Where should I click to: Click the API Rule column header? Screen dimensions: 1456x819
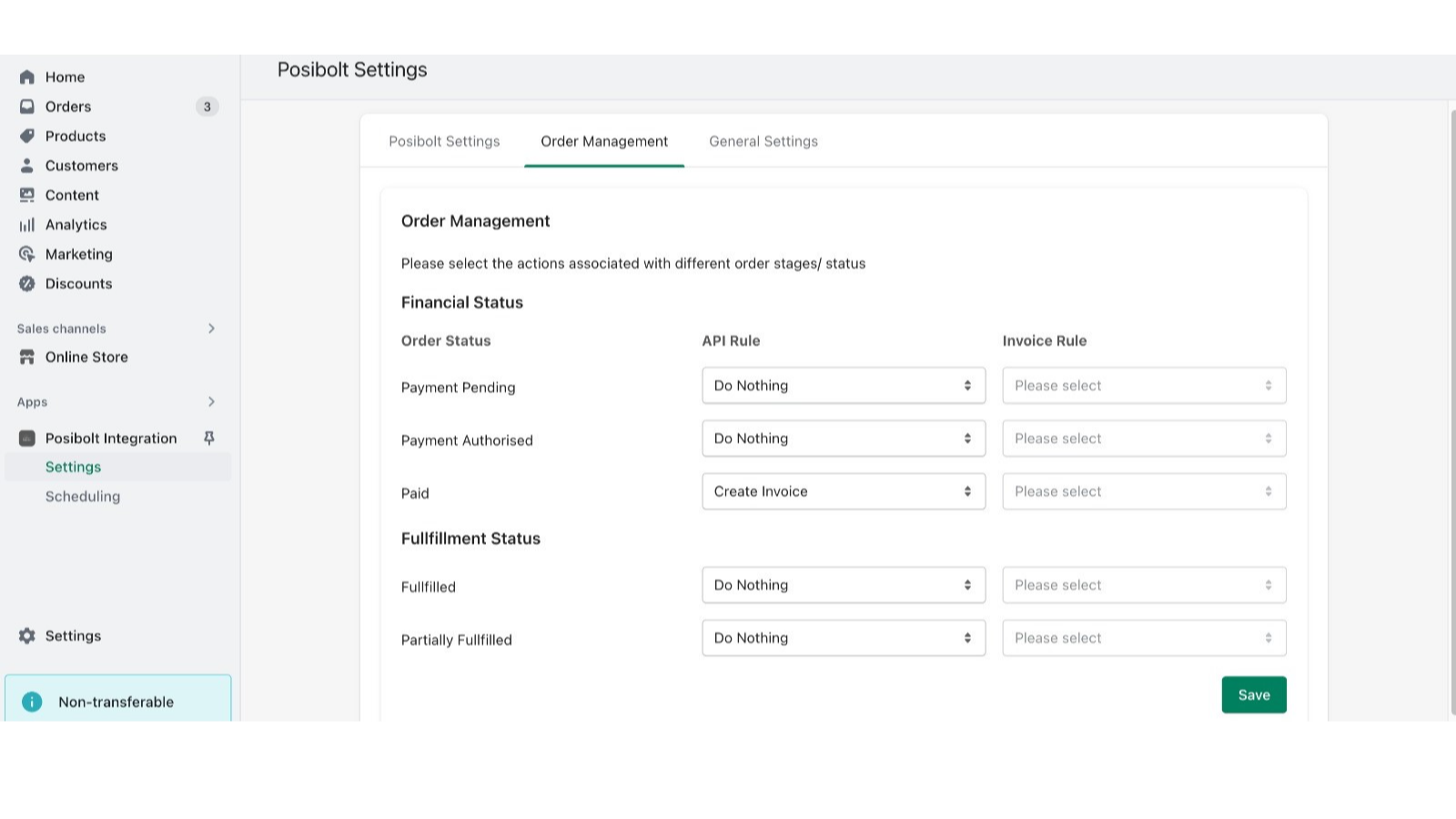point(731,340)
